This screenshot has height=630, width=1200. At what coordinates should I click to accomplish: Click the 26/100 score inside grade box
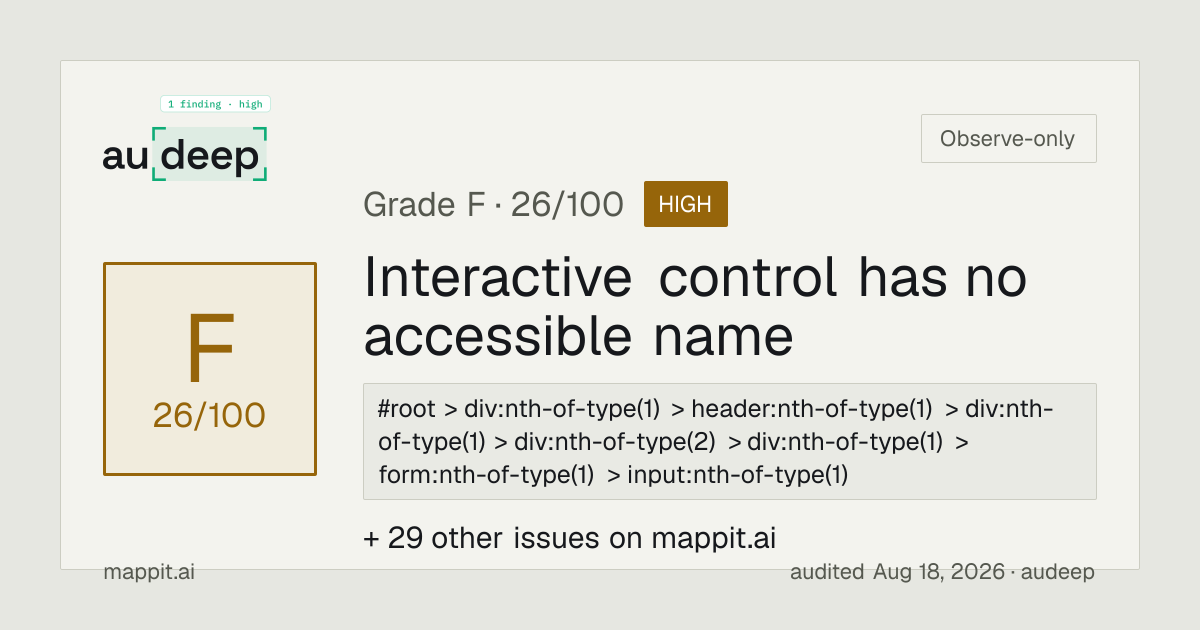(x=210, y=415)
